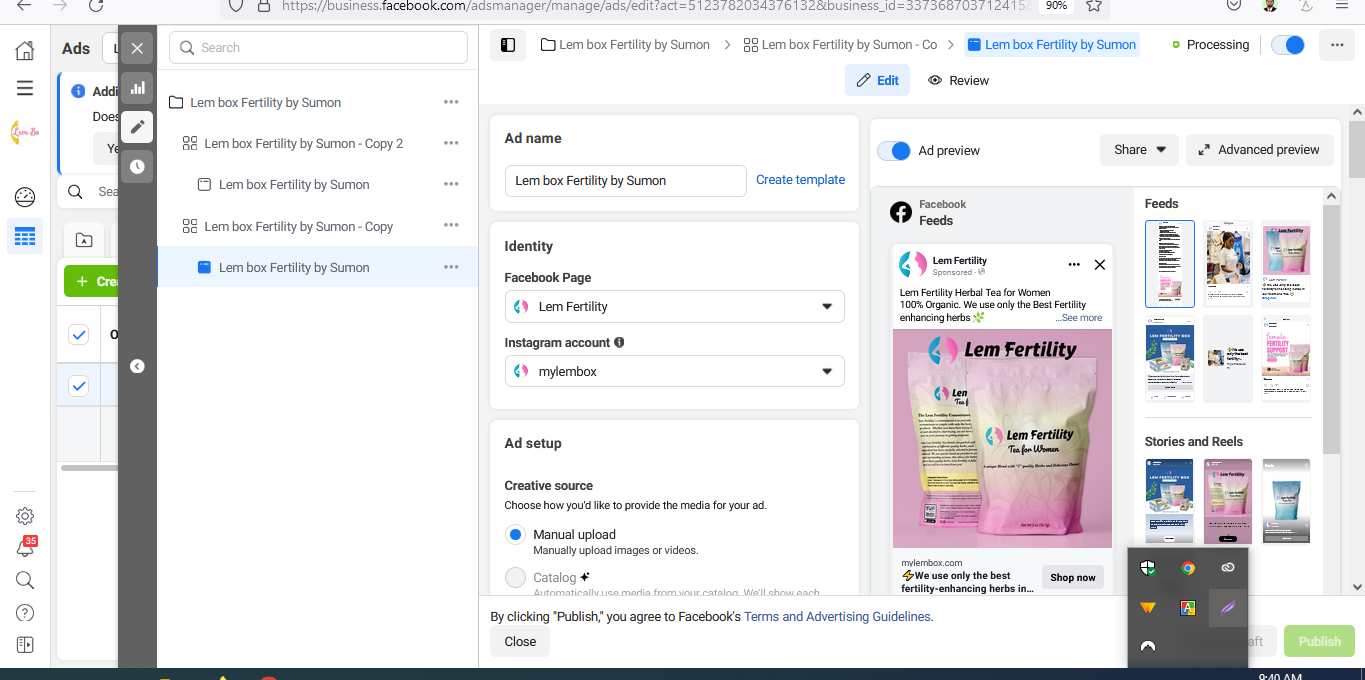Open Windows Security tray icon
The height and width of the screenshot is (680, 1365).
(1148, 568)
